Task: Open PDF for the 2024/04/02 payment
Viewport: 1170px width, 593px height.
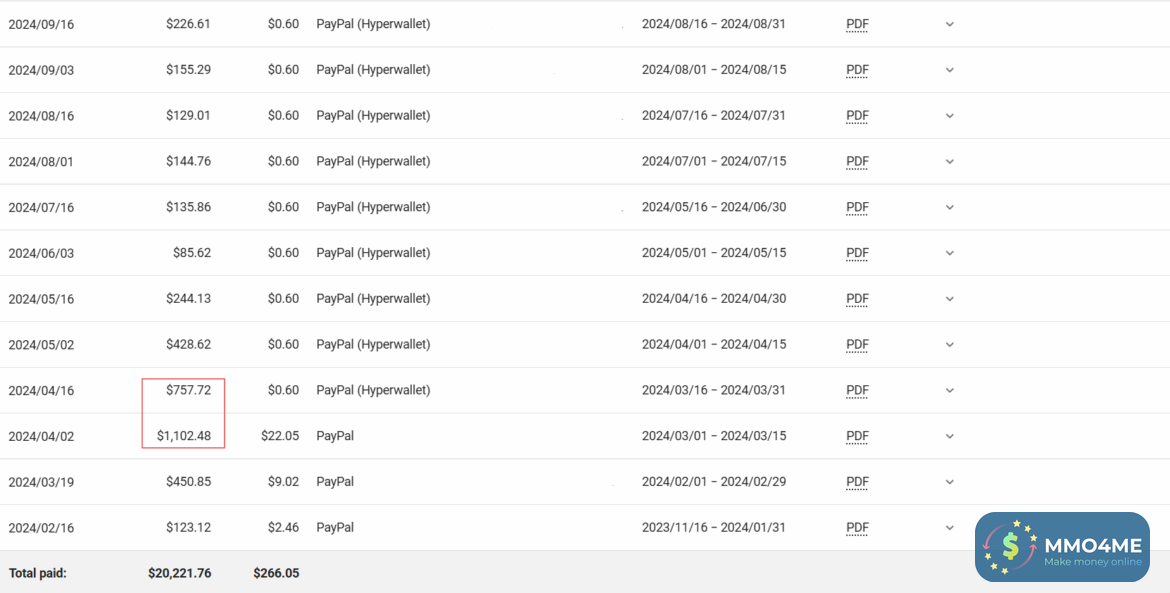Action: click(857, 436)
